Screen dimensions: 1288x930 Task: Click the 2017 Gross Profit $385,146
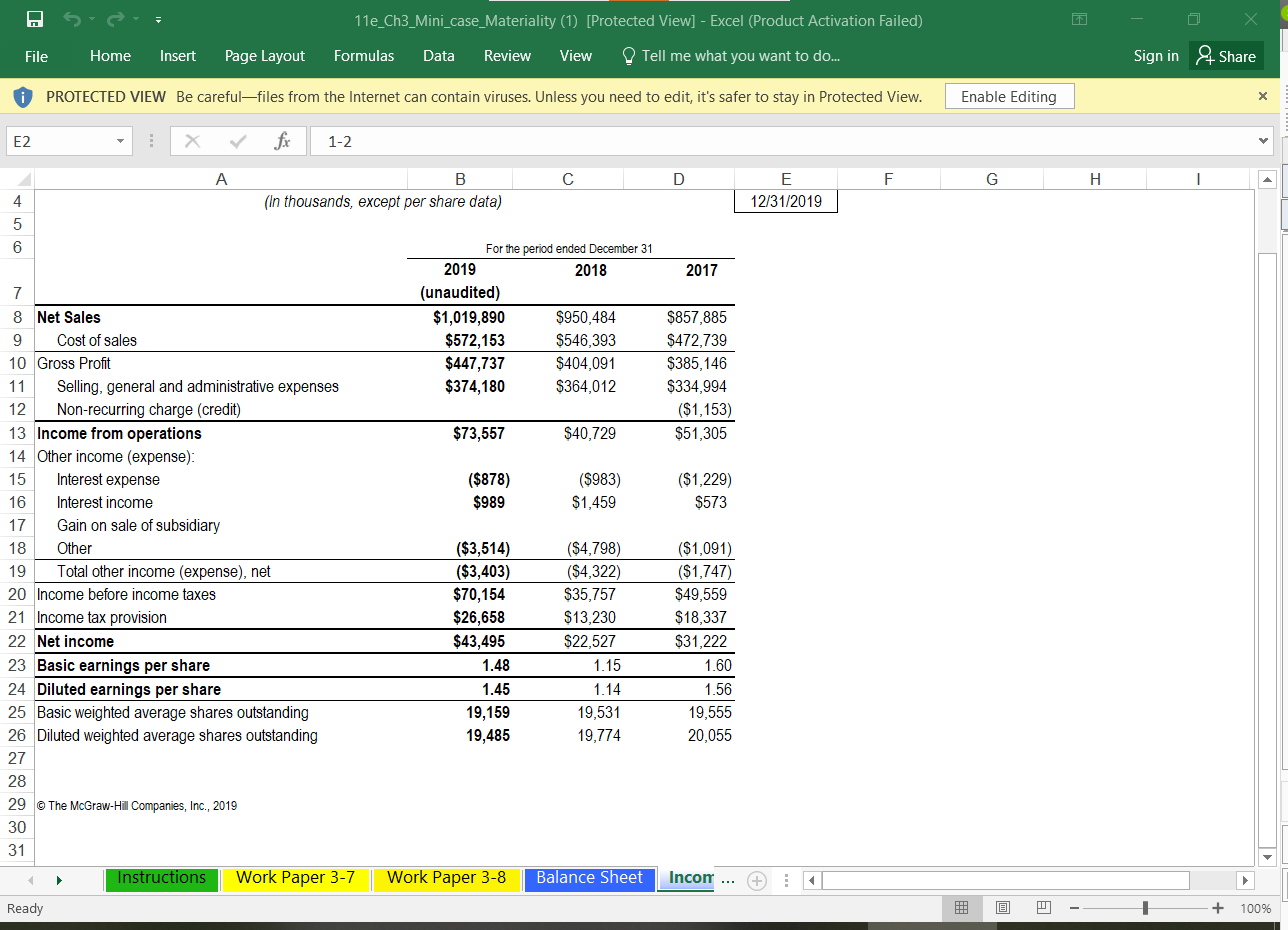pyautogui.click(x=679, y=363)
